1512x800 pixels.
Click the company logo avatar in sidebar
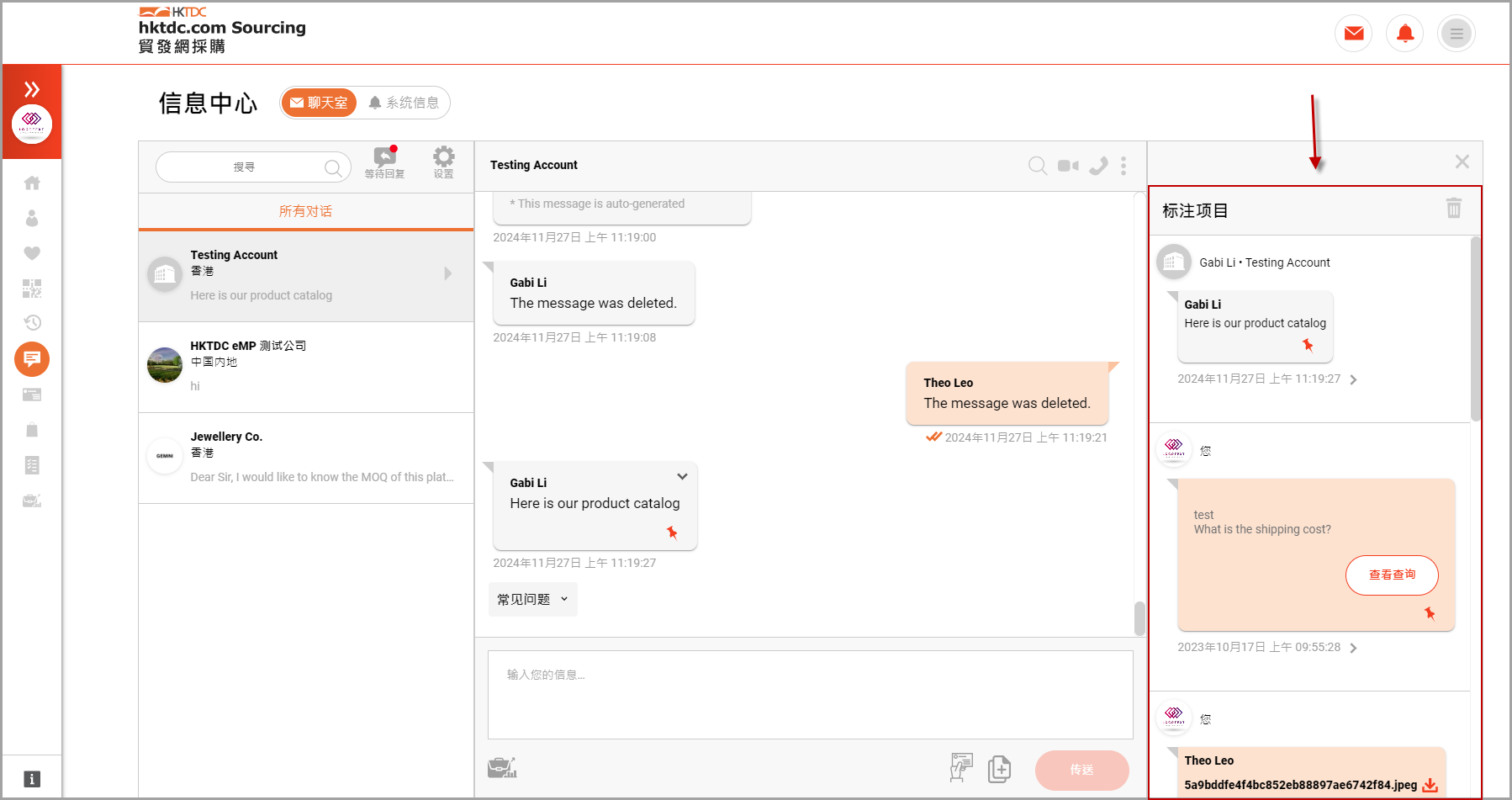(x=32, y=124)
